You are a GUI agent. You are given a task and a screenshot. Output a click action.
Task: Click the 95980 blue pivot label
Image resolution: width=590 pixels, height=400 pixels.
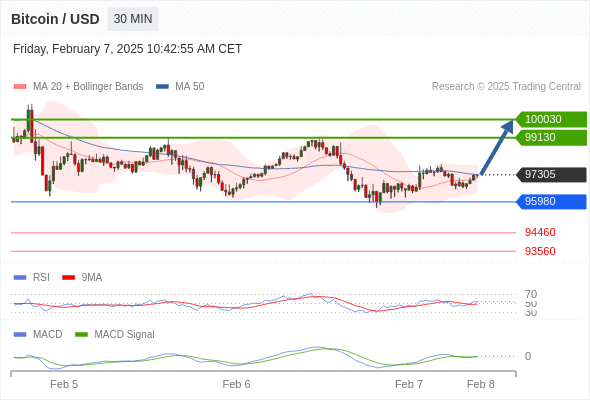(551, 202)
